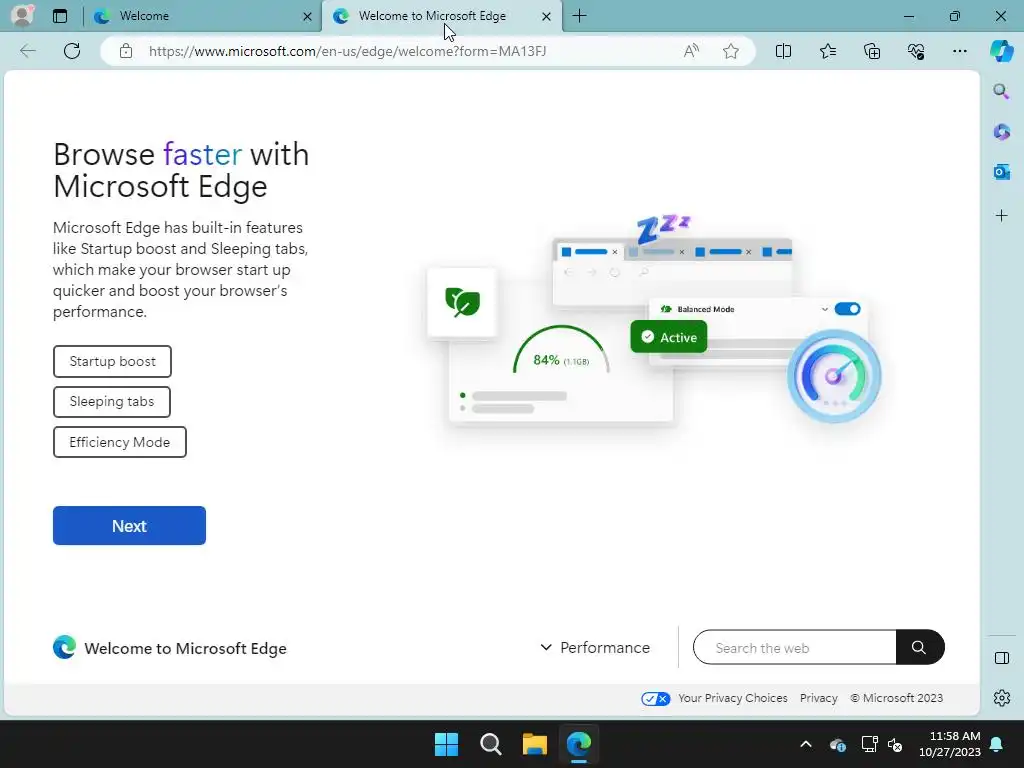Open the Favorites list
Viewport: 1024px width, 768px height.
click(x=827, y=51)
